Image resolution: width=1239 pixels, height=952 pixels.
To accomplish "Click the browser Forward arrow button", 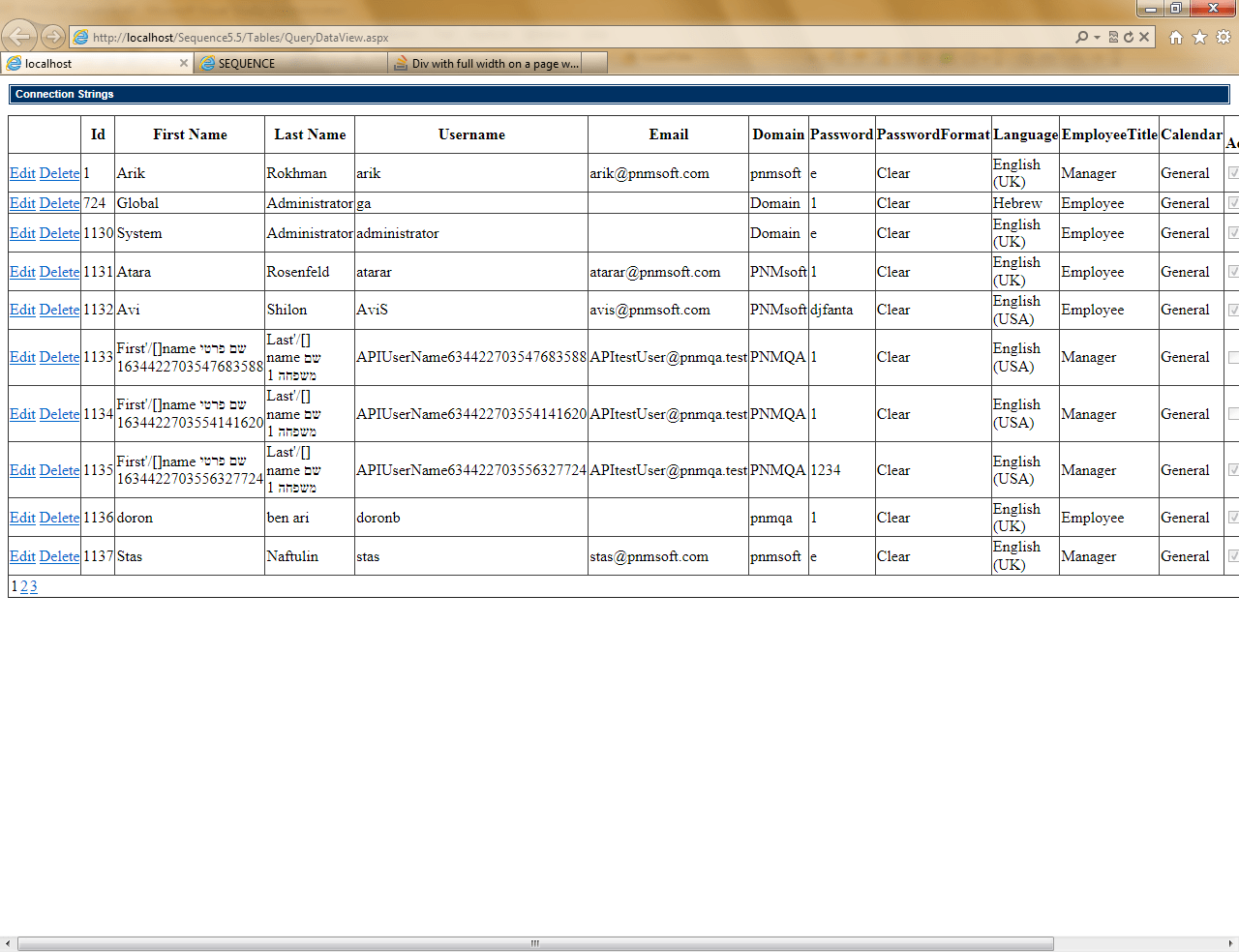I will click(x=53, y=37).
